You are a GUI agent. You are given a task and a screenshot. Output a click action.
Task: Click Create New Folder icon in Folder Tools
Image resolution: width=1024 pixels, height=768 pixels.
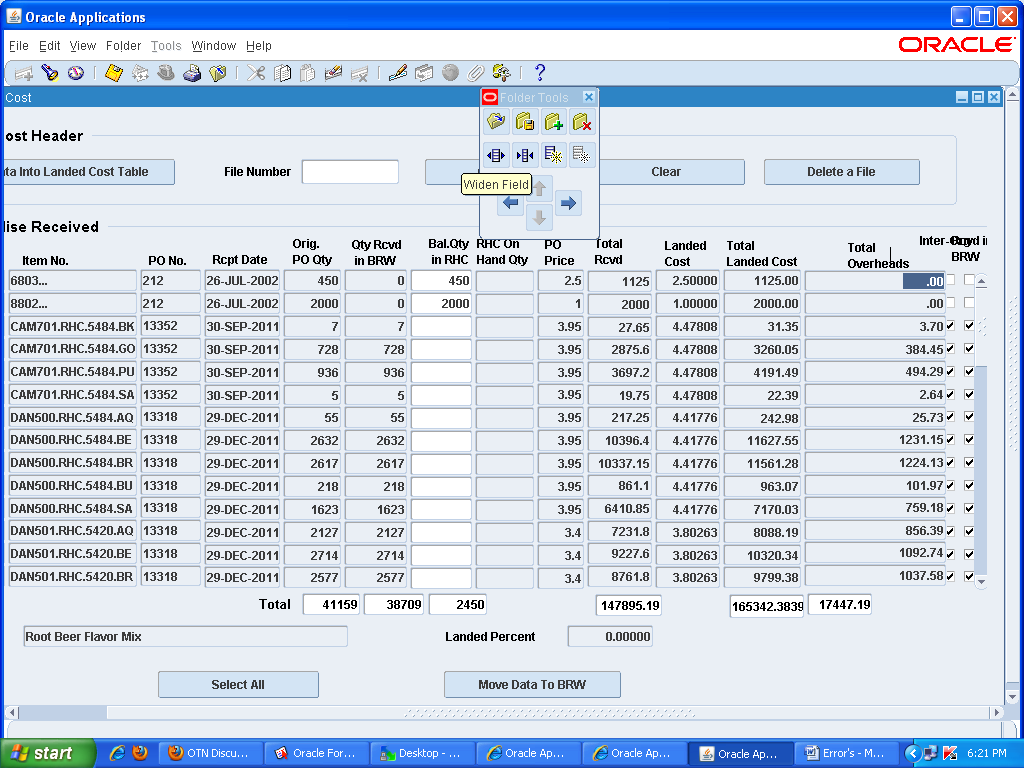click(554, 121)
